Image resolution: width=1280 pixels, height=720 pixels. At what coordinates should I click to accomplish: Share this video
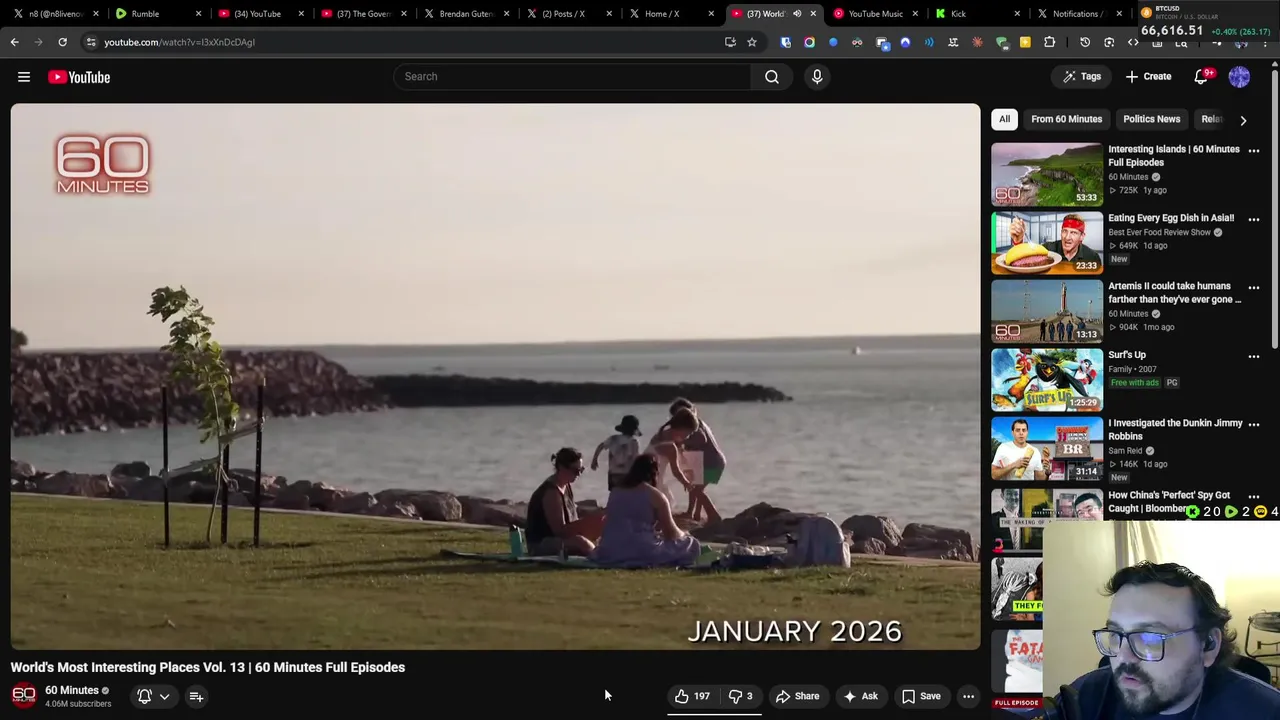pyautogui.click(x=797, y=696)
